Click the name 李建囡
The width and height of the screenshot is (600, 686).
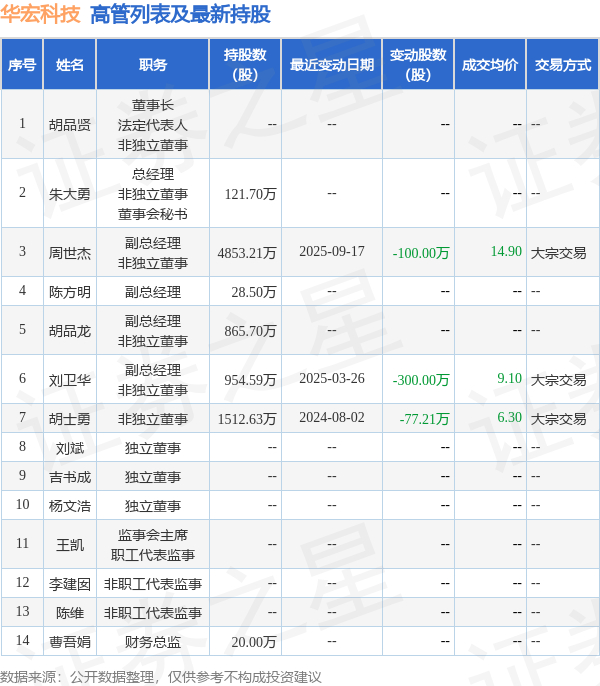click(70, 584)
